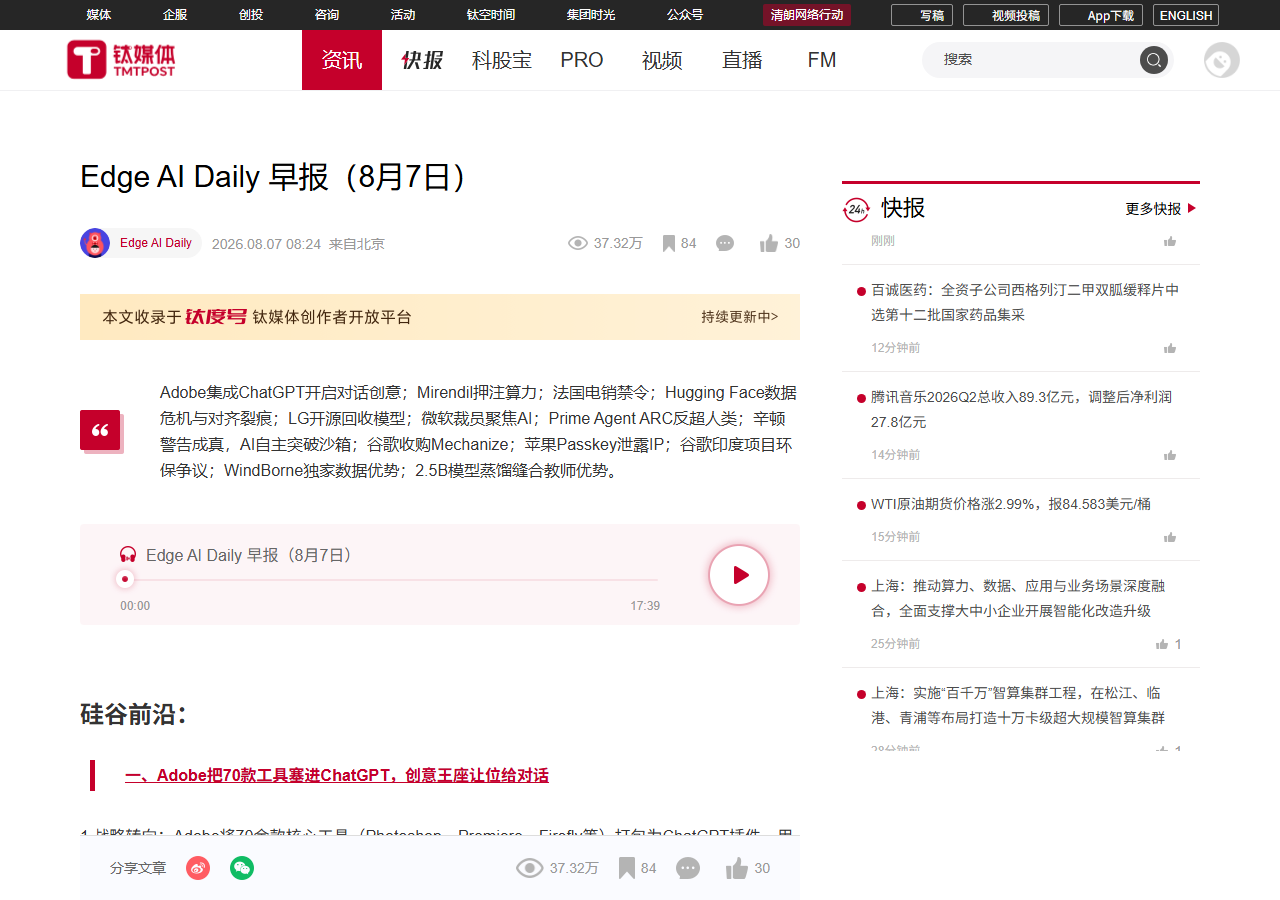The width and height of the screenshot is (1280, 900).
Task: Click 钛空时间 in top bar
Action: tap(491, 15)
